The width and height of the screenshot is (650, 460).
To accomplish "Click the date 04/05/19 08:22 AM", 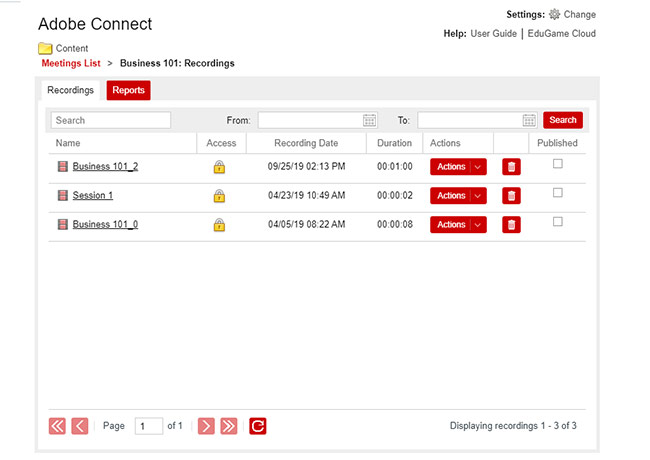I will (306, 225).
